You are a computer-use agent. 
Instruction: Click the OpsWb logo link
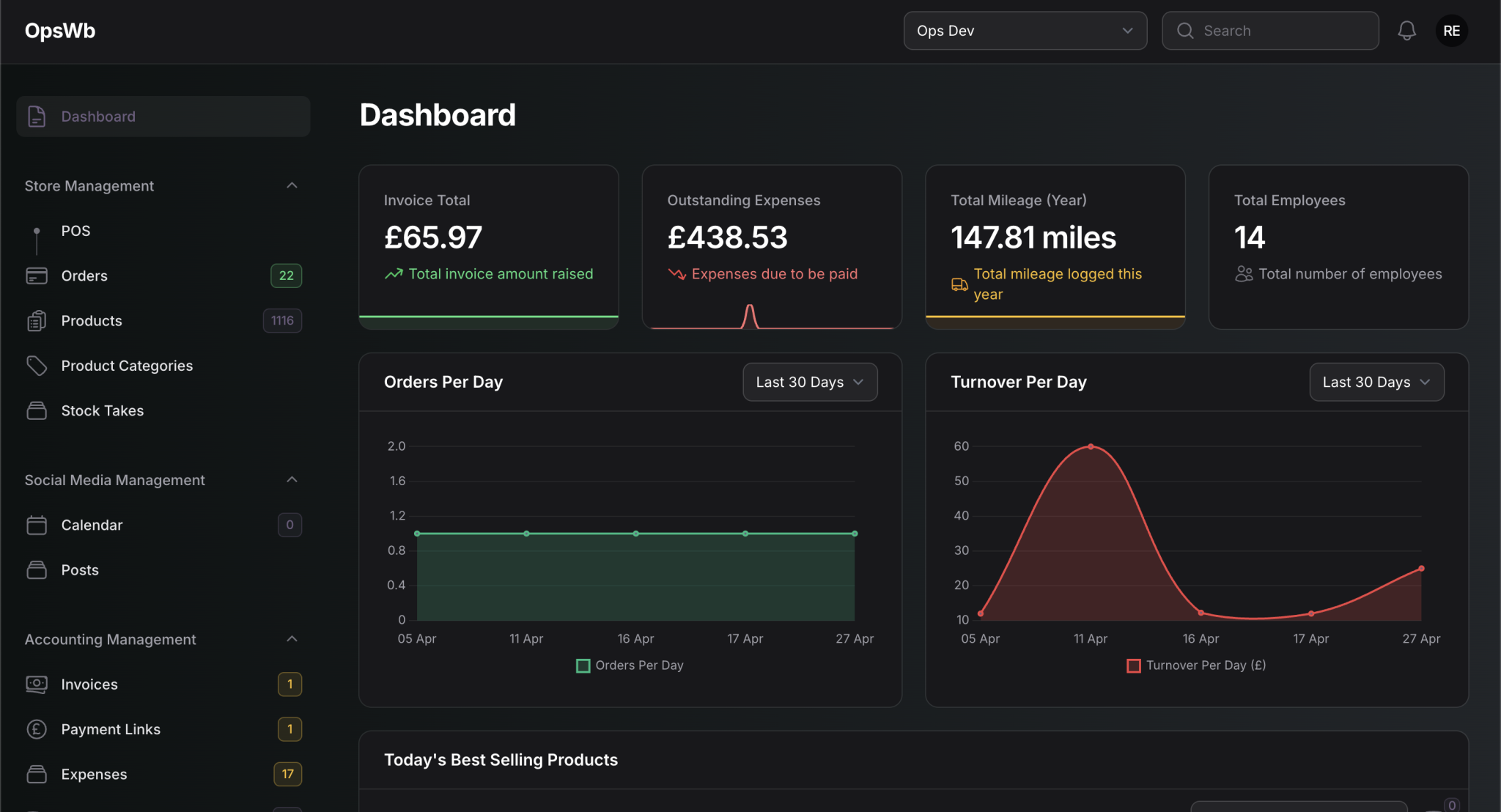(60, 31)
